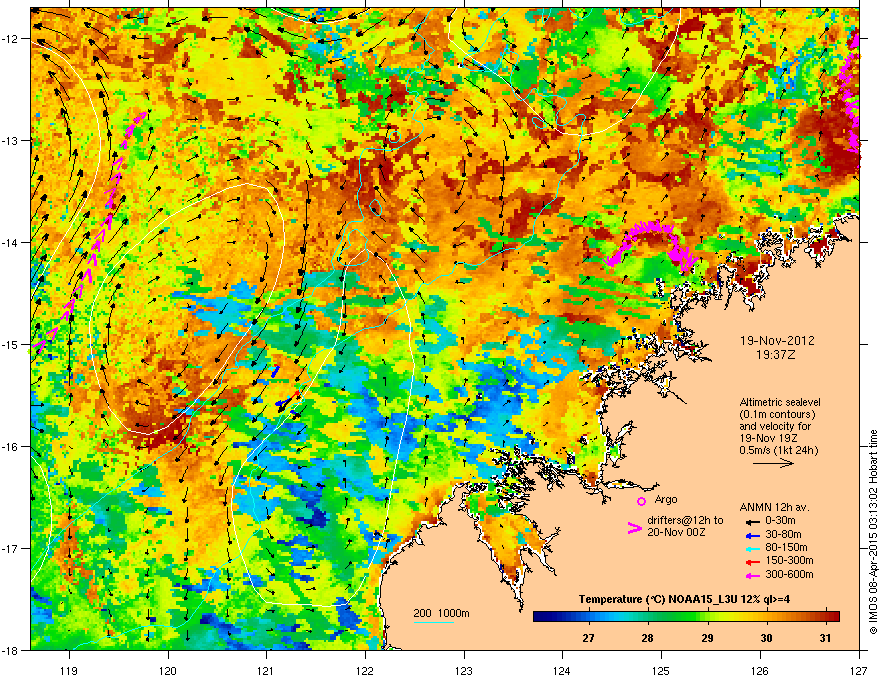Click the 'ANMN 12h av.' legend heading
Viewport: 880px width, 680px height.
[x=774, y=507]
